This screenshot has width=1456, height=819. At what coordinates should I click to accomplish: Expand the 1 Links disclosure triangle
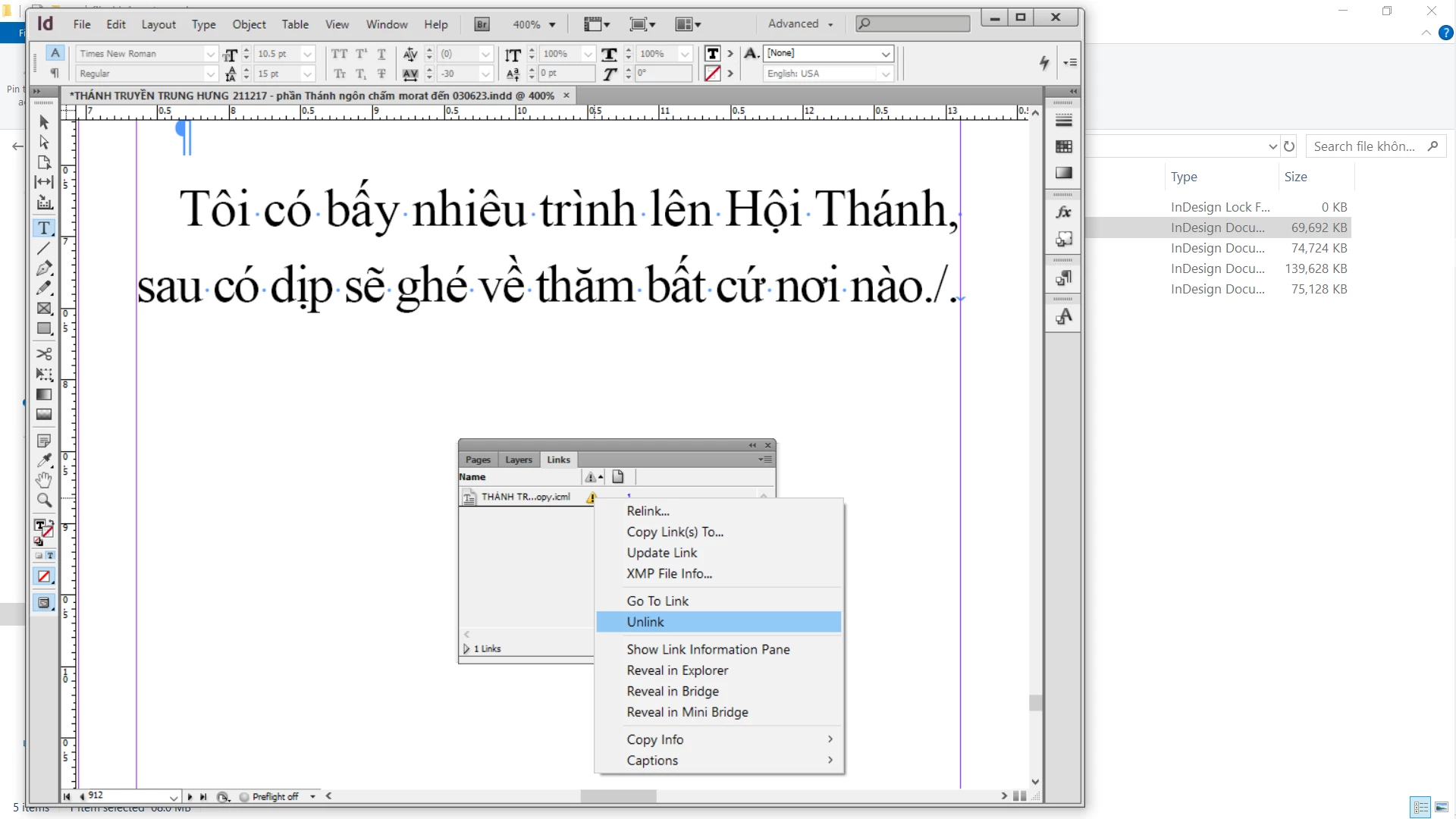pos(466,649)
